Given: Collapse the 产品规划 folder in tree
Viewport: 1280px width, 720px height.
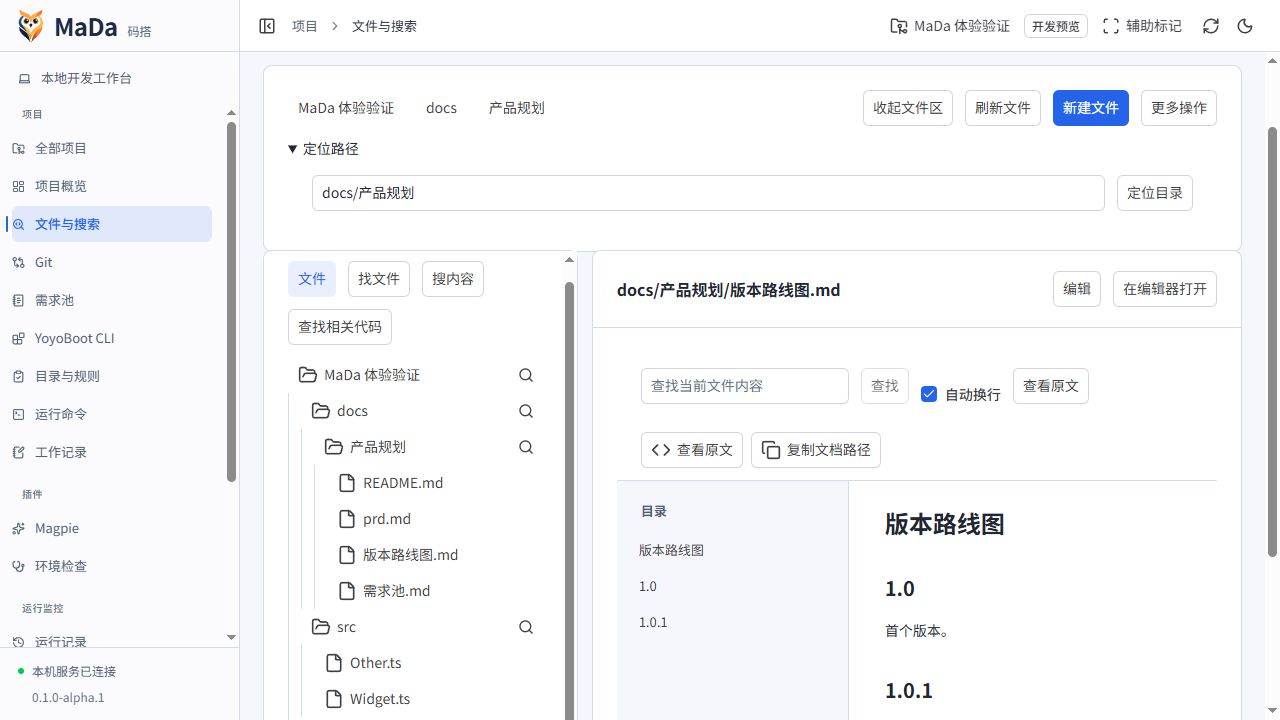Looking at the screenshot, I should pos(334,447).
